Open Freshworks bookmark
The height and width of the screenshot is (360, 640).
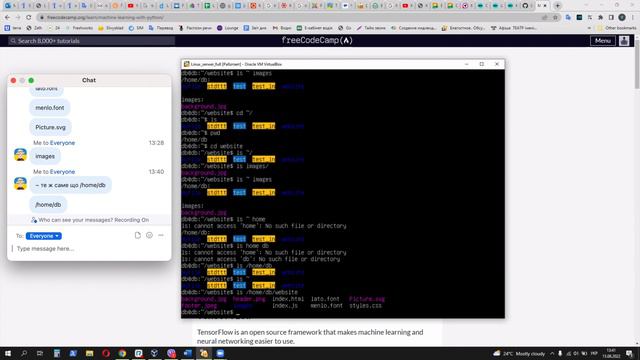[79, 28]
